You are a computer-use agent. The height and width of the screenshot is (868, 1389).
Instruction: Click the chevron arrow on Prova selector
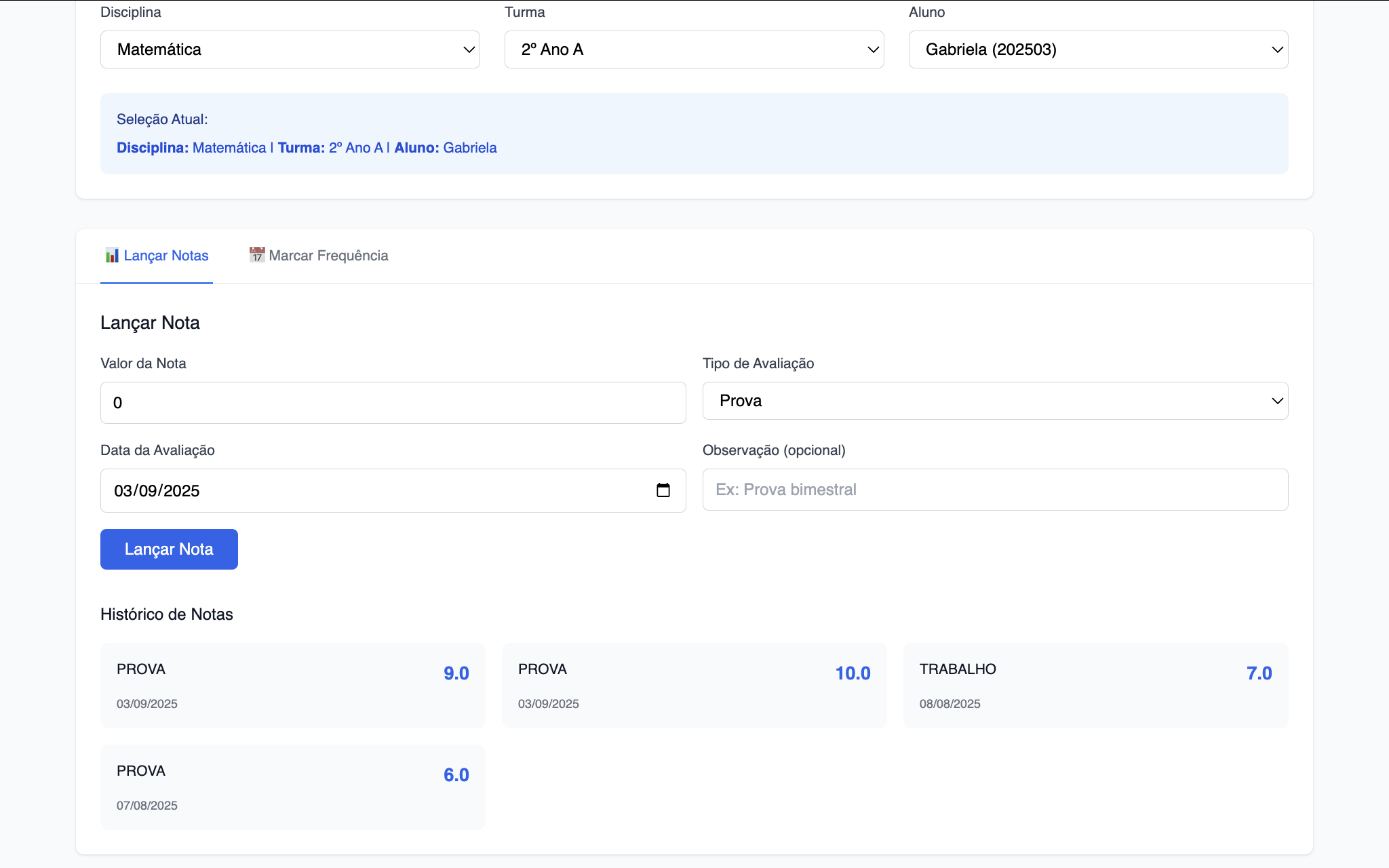tap(1277, 401)
